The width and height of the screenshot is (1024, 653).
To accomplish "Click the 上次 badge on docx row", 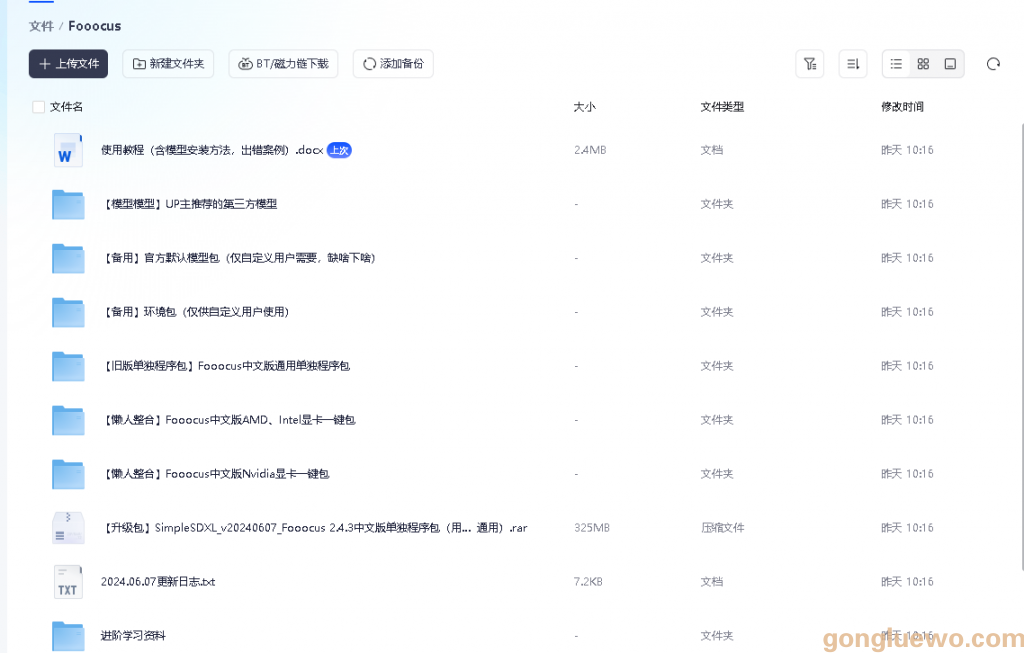I will 339,150.
